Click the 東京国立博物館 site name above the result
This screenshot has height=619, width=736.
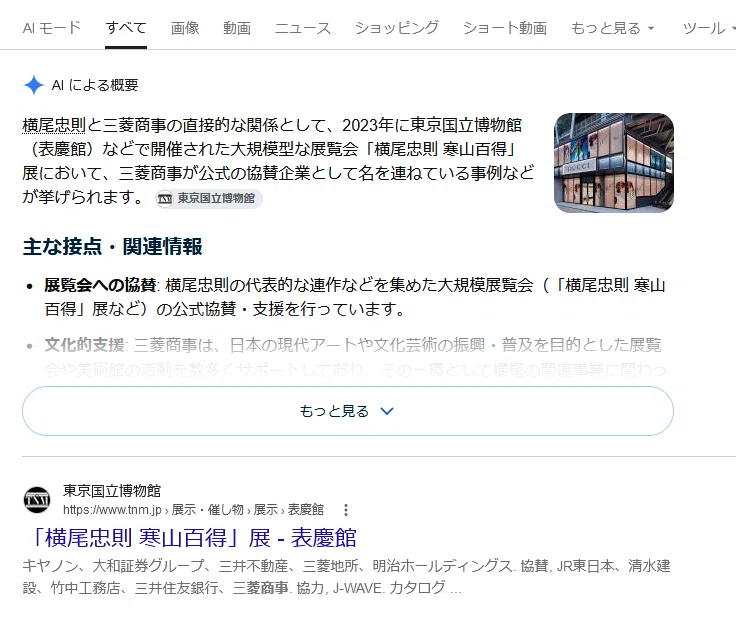click(112, 491)
